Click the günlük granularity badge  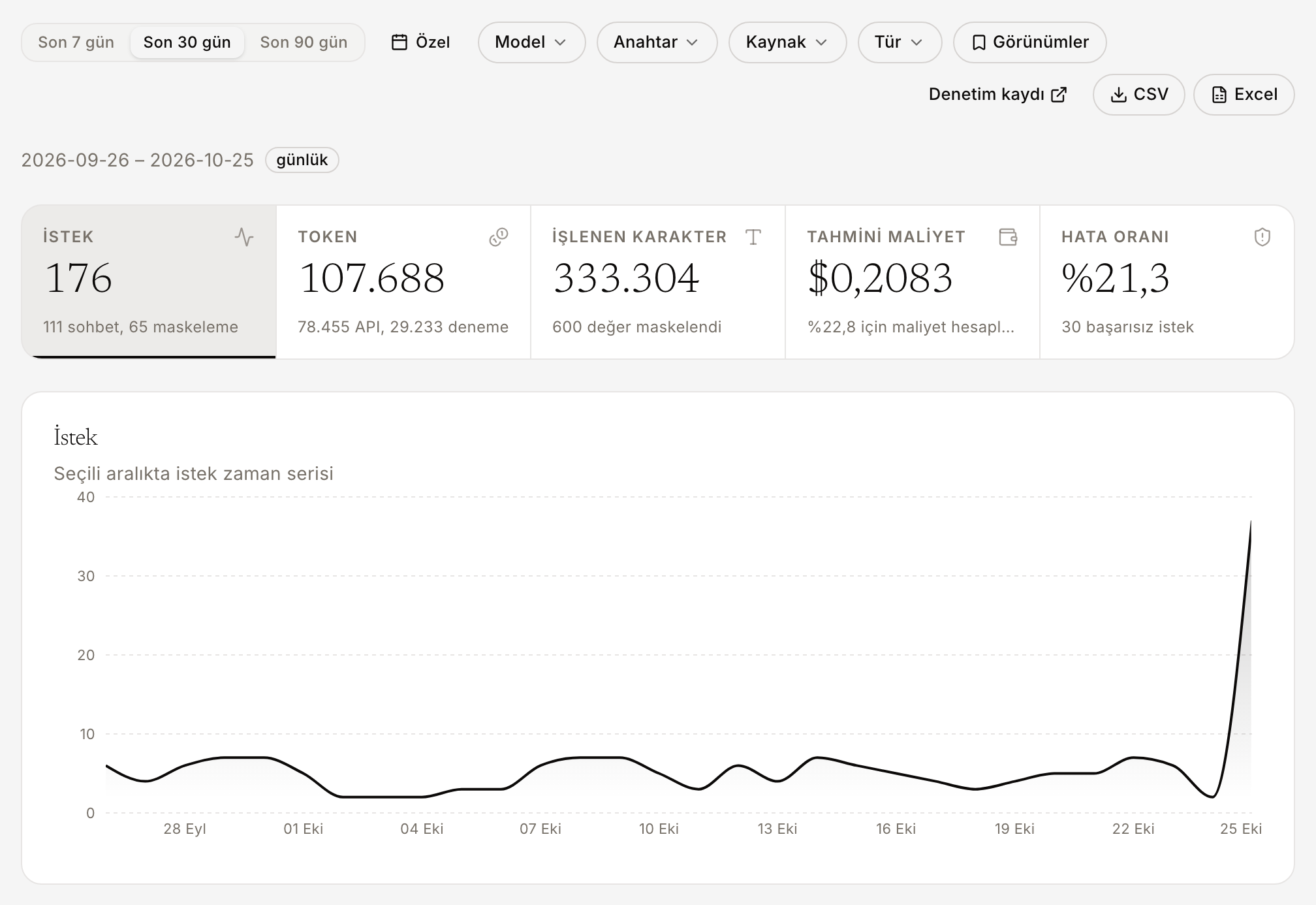[x=302, y=160]
